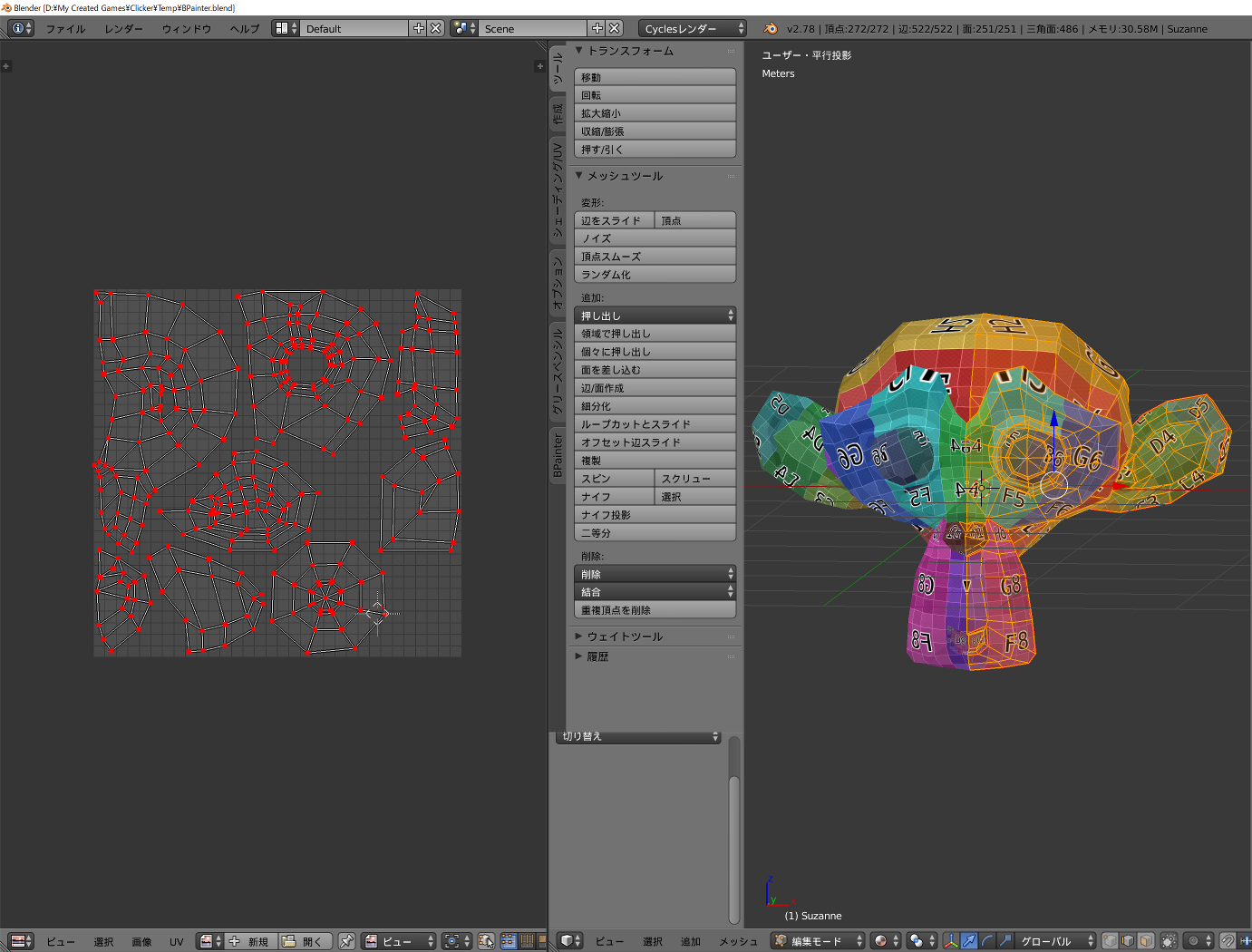Click the Default screen layout name field
This screenshot has width=1252, height=952.
(x=354, y=28)
